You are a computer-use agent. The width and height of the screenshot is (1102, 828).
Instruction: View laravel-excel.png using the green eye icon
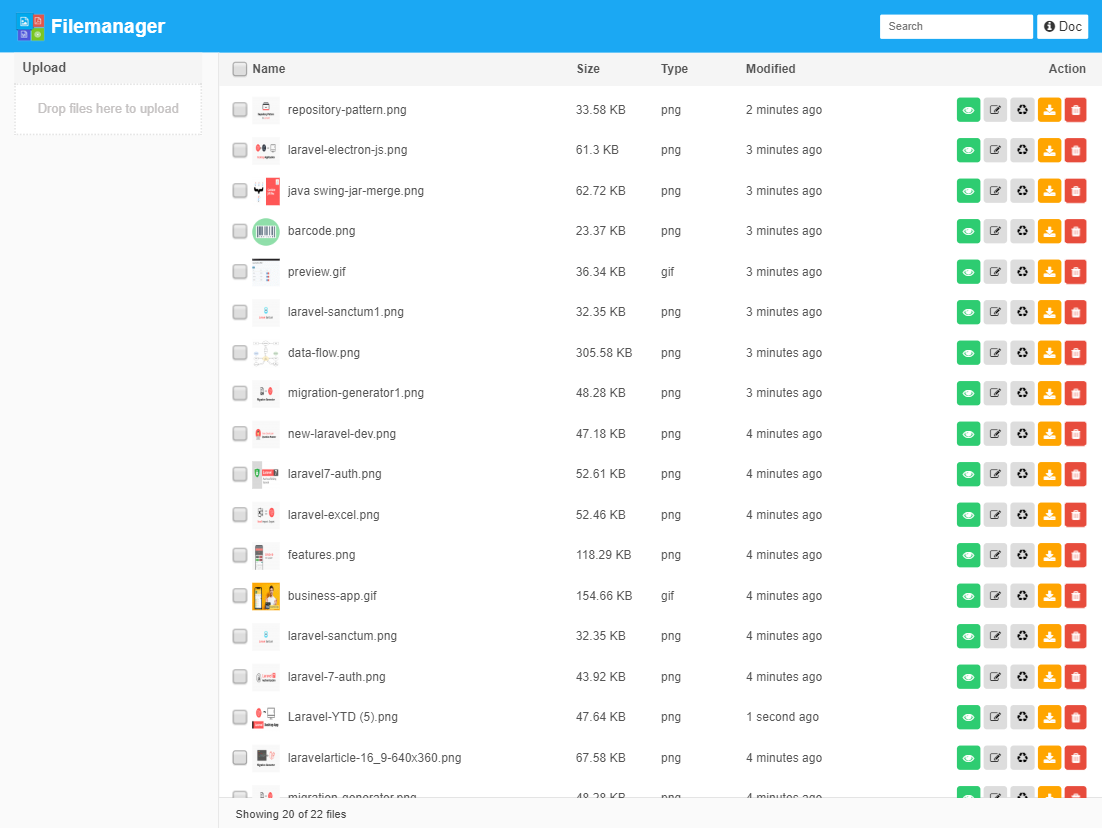968,515
